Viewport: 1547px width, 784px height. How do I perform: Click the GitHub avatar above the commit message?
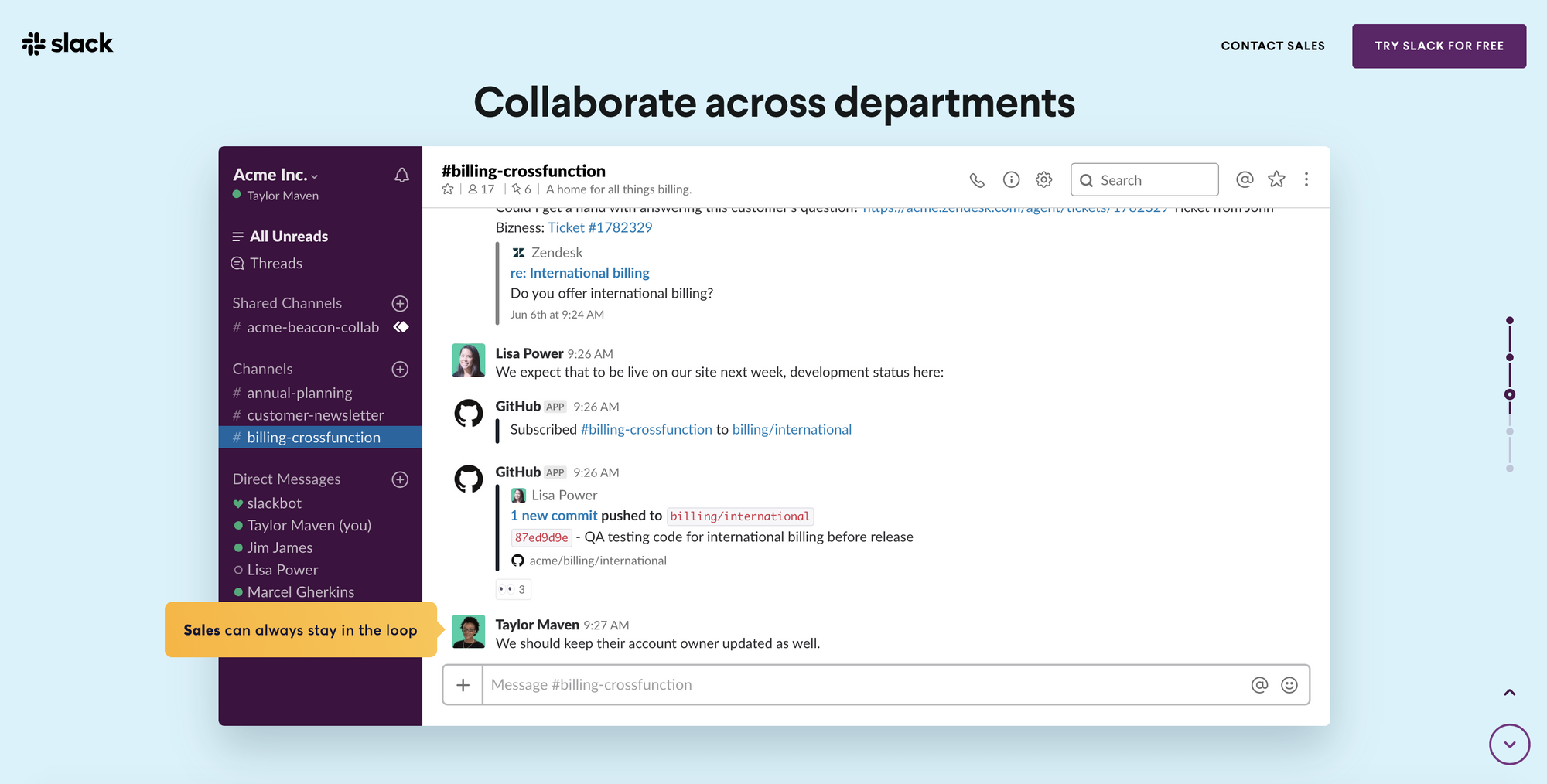tap(469, 479)
